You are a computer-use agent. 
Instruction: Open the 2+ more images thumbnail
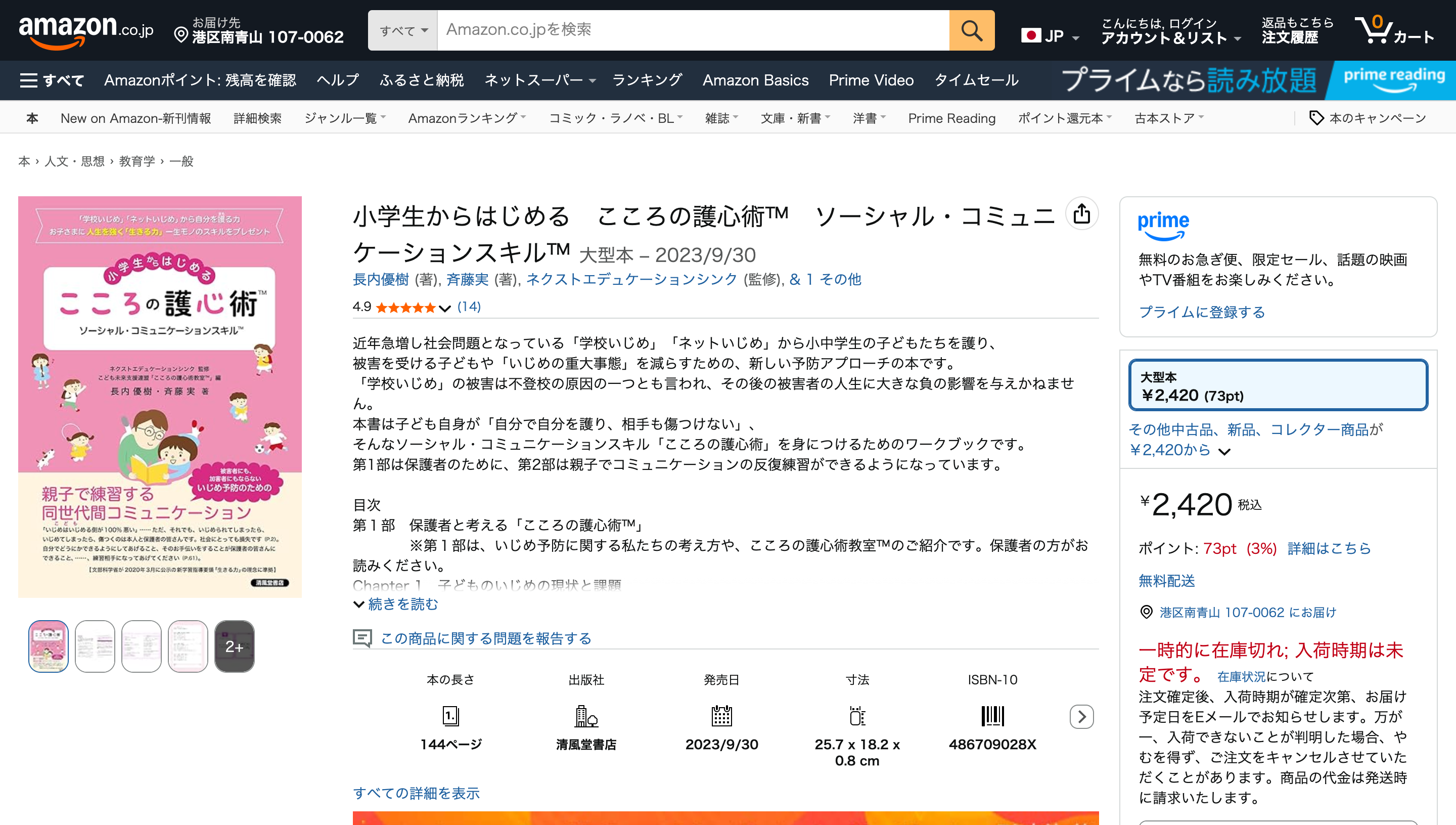click(x=234, y=646)
